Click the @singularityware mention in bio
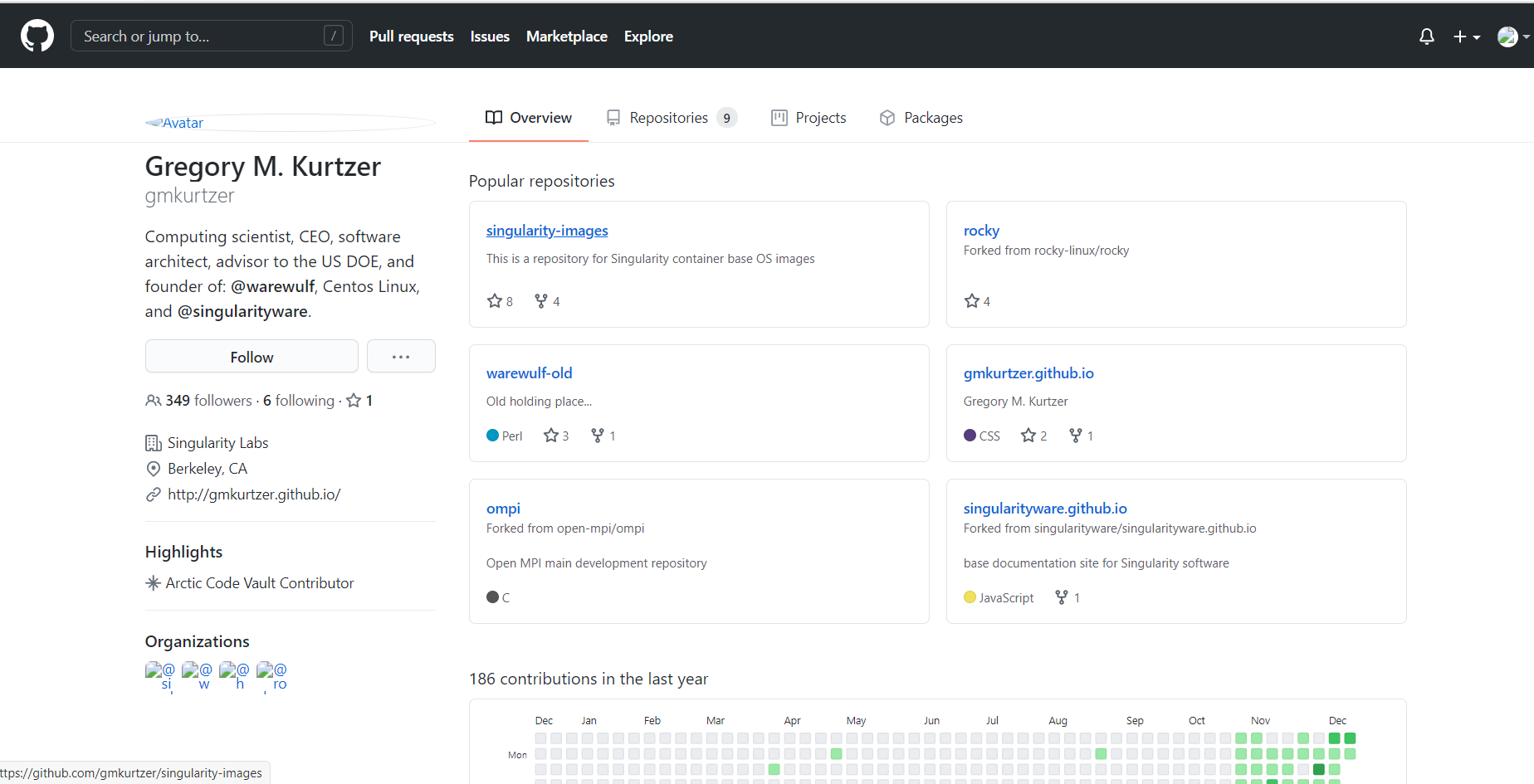This screenshot has height=784, width=1534. pyautogui.click(x=242, y=311)
